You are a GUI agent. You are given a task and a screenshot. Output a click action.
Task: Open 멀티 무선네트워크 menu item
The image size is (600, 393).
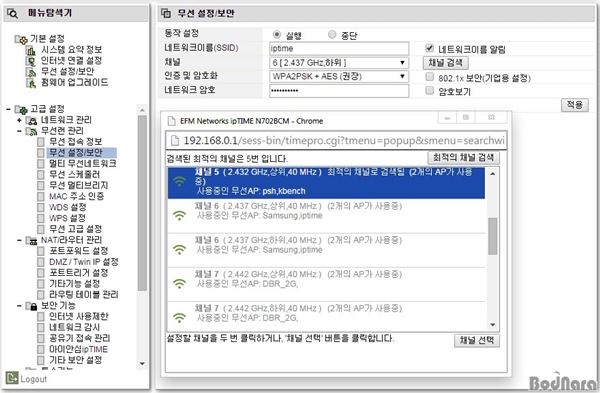click(82, 163)
